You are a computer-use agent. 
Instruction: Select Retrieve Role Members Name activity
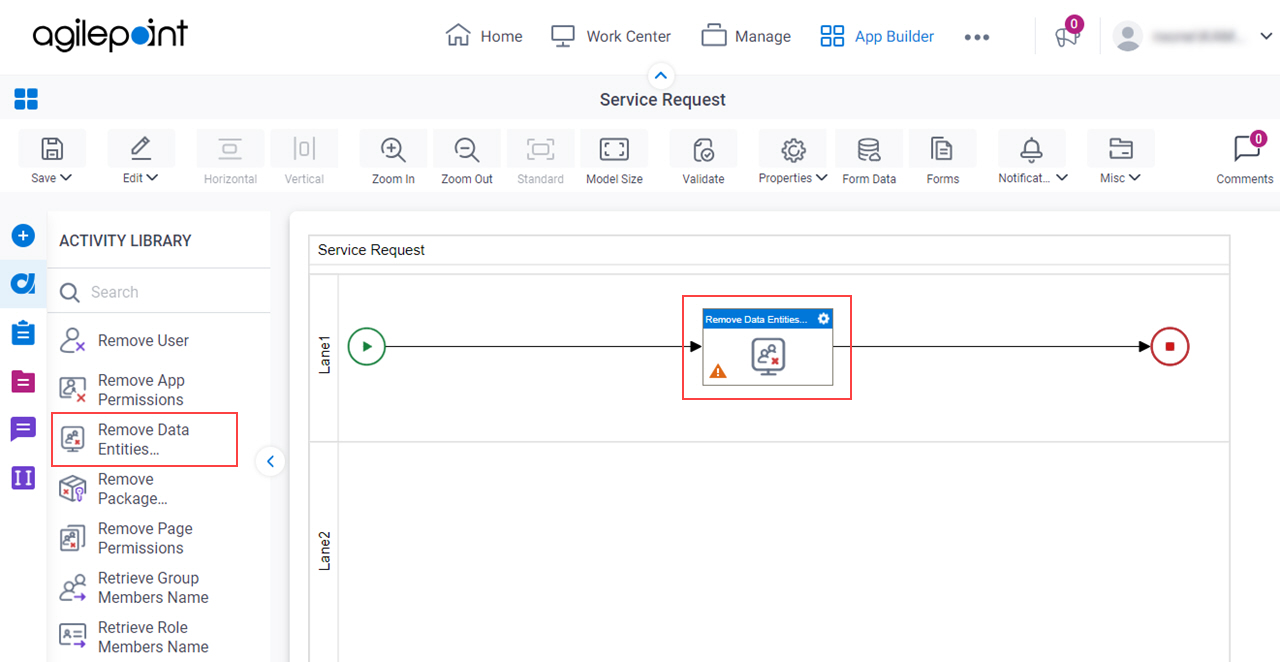coord(134,637)
